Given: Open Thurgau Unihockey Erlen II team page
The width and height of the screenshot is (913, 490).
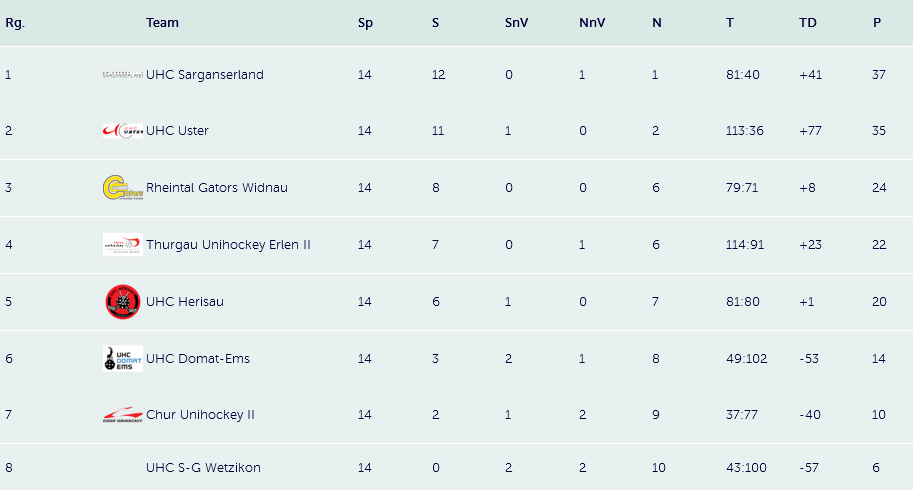Looking at the screenshot, I should 228,244.
